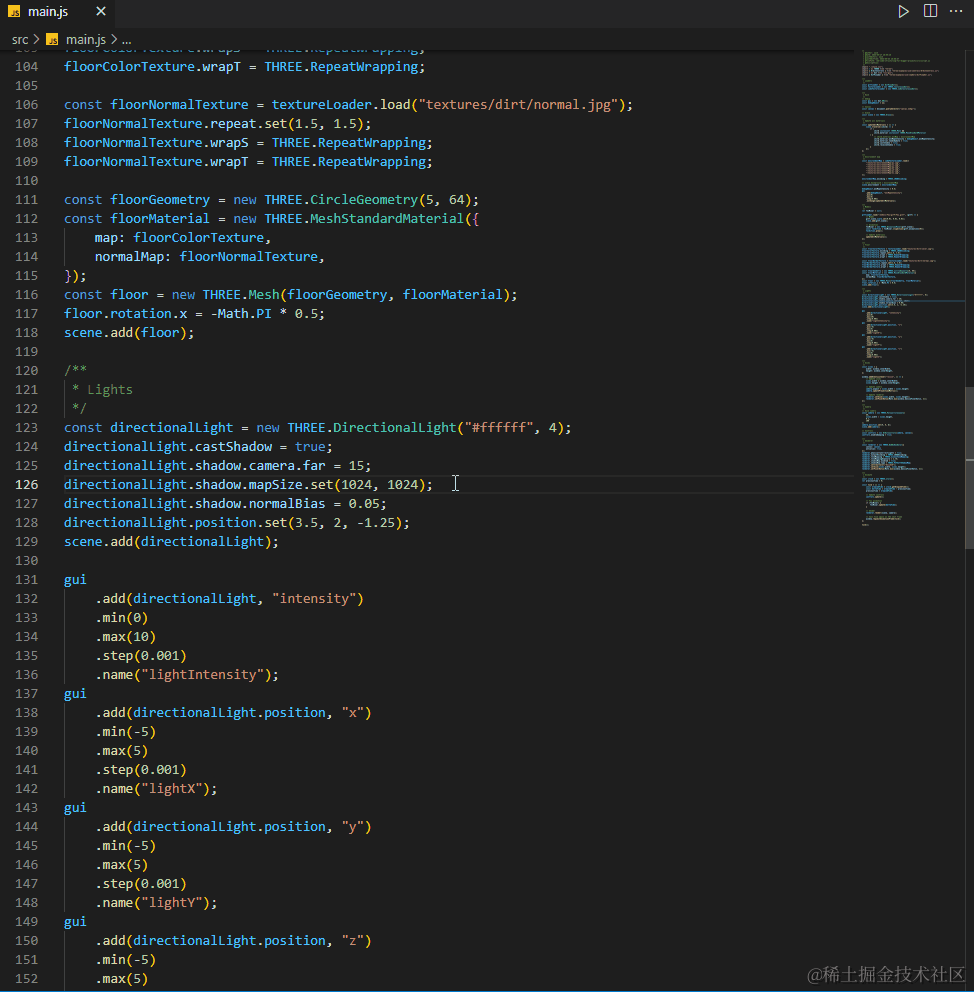Click the "intensity" string on line 132
Image resolution: width=974 pixels, height=992 pixels.
(x=314, y=598)
